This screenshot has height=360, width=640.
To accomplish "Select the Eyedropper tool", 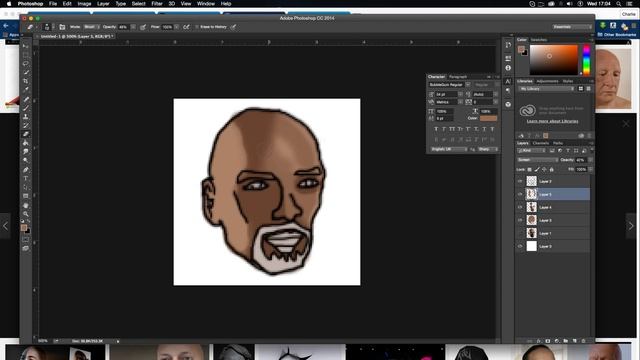I will point(26,90).
